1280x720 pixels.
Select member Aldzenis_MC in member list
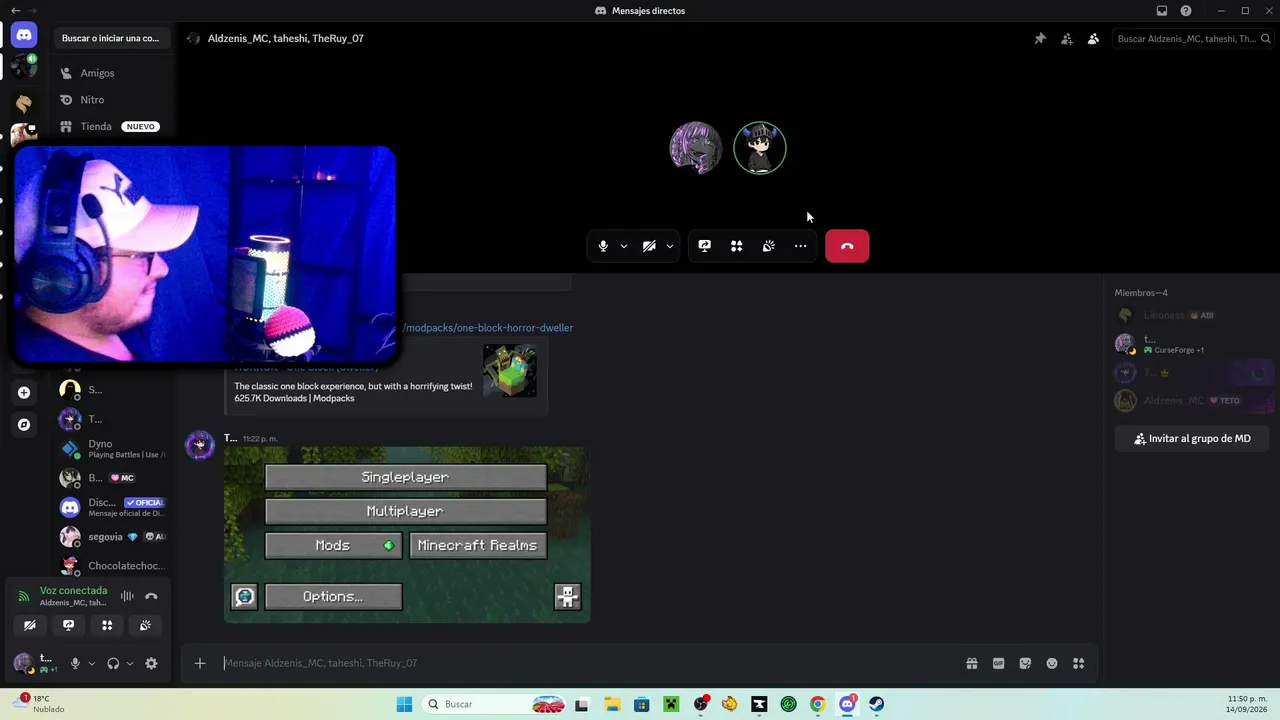point(1191,400)
